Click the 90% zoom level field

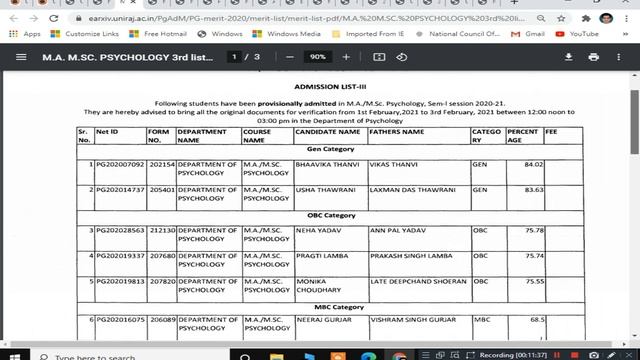tap(318, 57)
